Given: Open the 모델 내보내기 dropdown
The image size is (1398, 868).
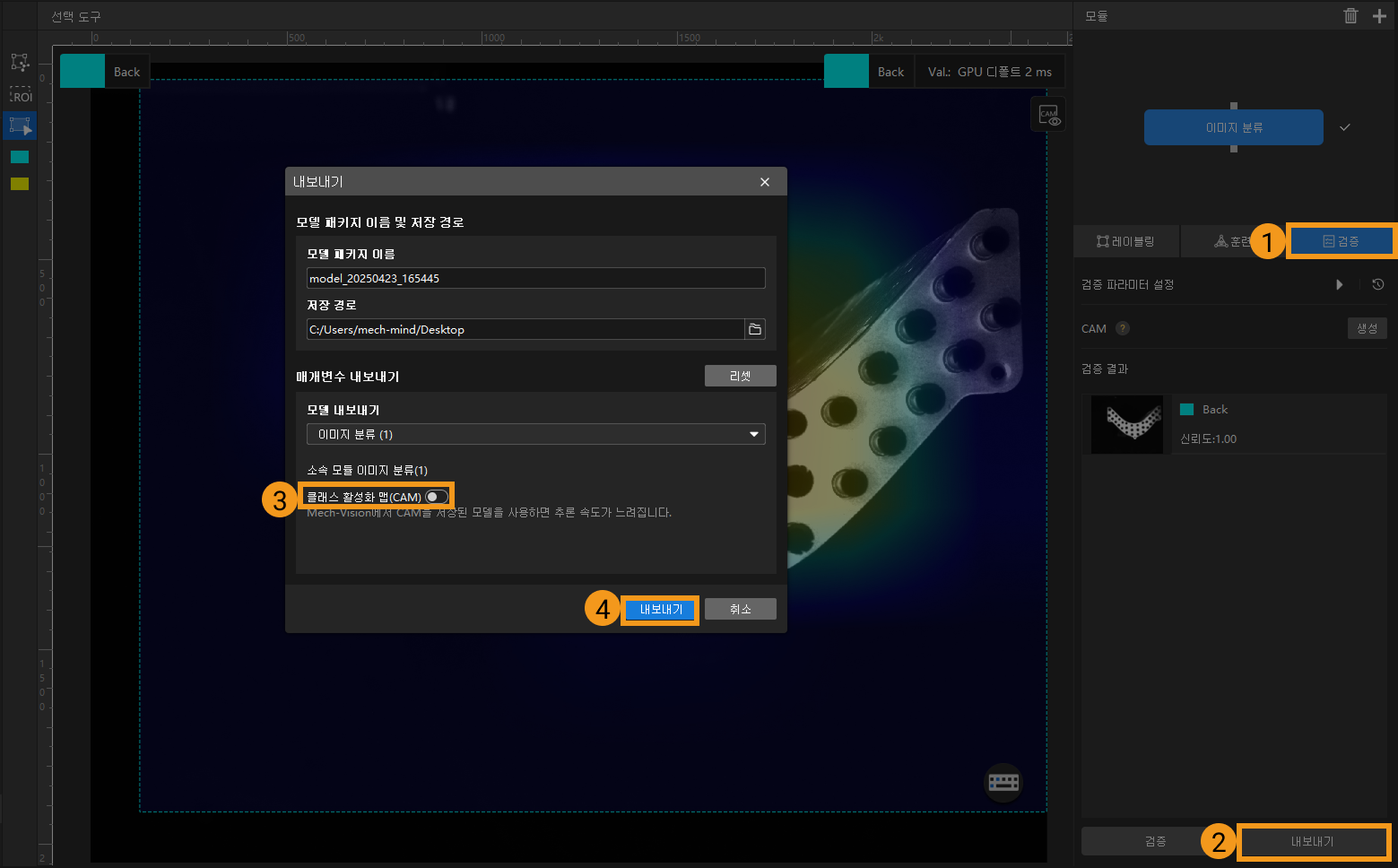Looking at the screenshot, I should tap(535, 434).
